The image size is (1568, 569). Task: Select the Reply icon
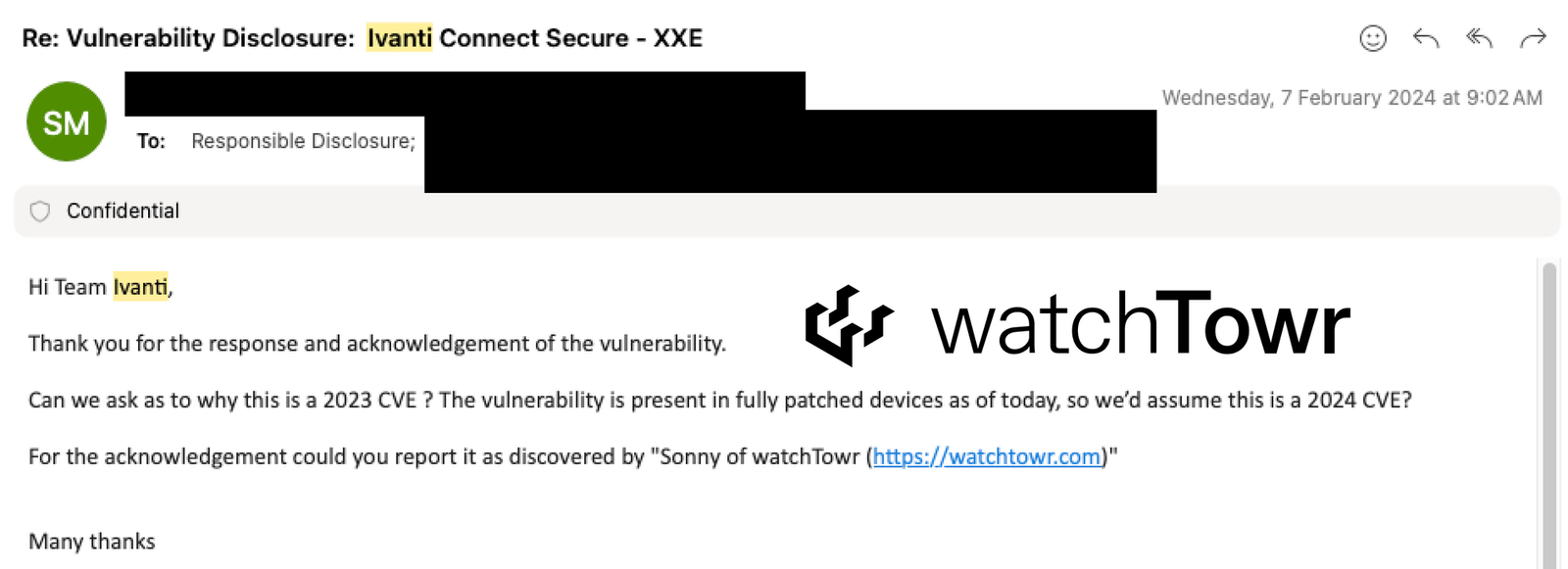click(1426, 39)
